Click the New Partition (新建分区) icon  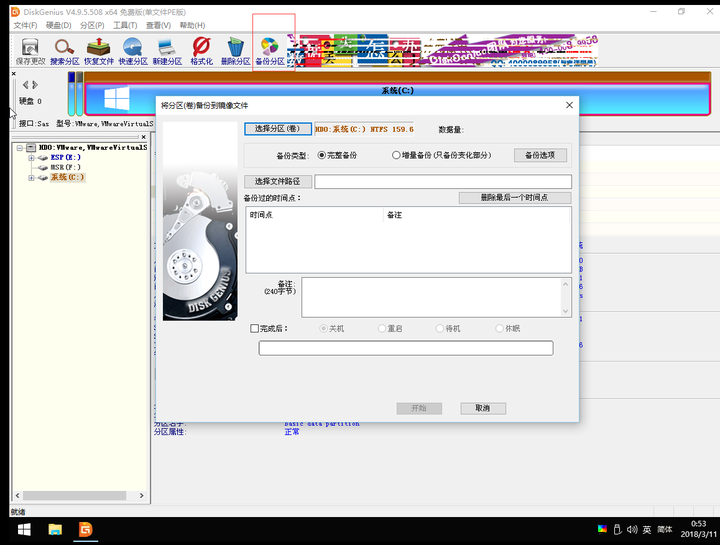[x=167, y=51]
